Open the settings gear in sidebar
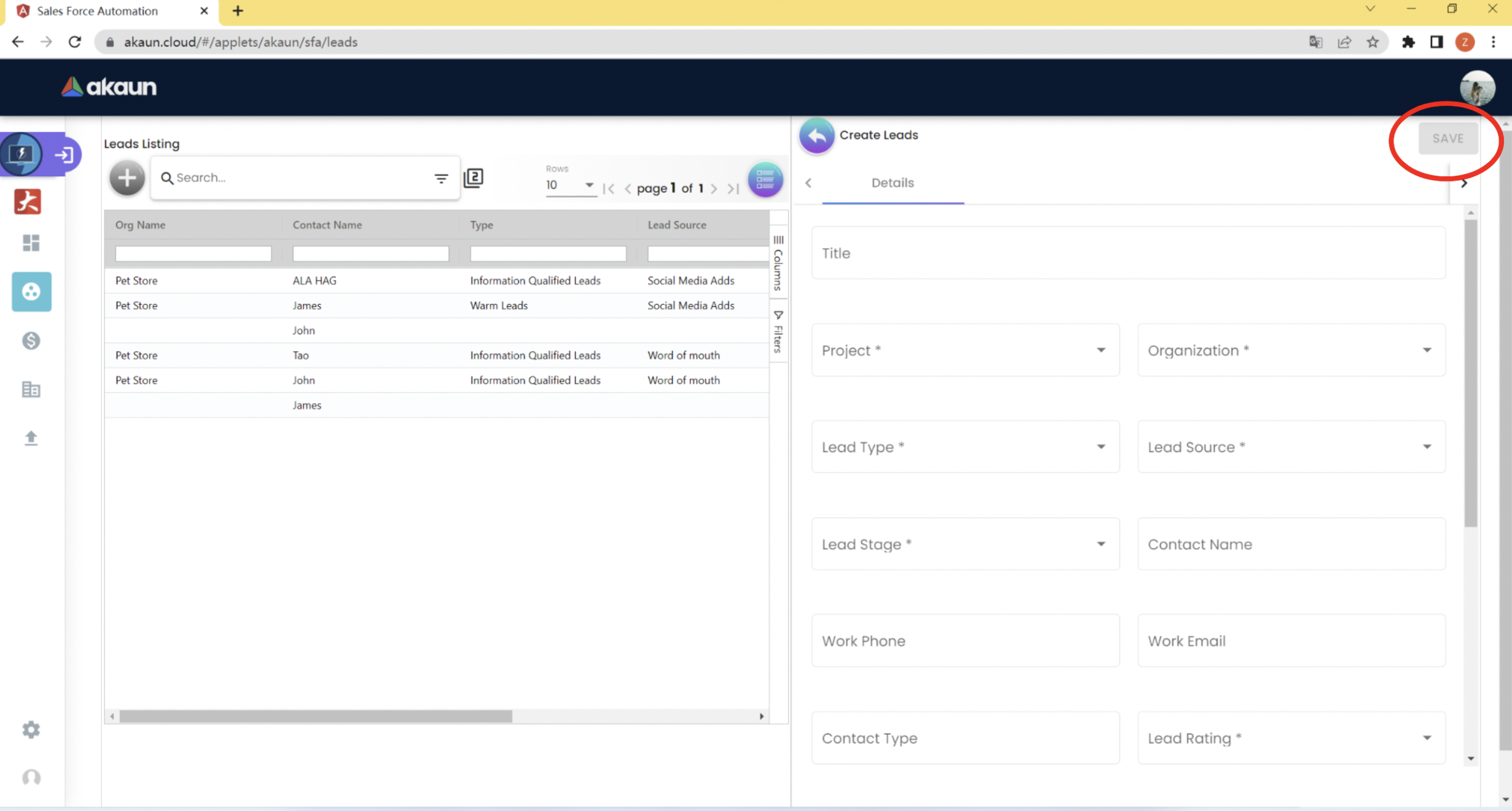This screenshot has width=1512, height=811. pos(31,729)
